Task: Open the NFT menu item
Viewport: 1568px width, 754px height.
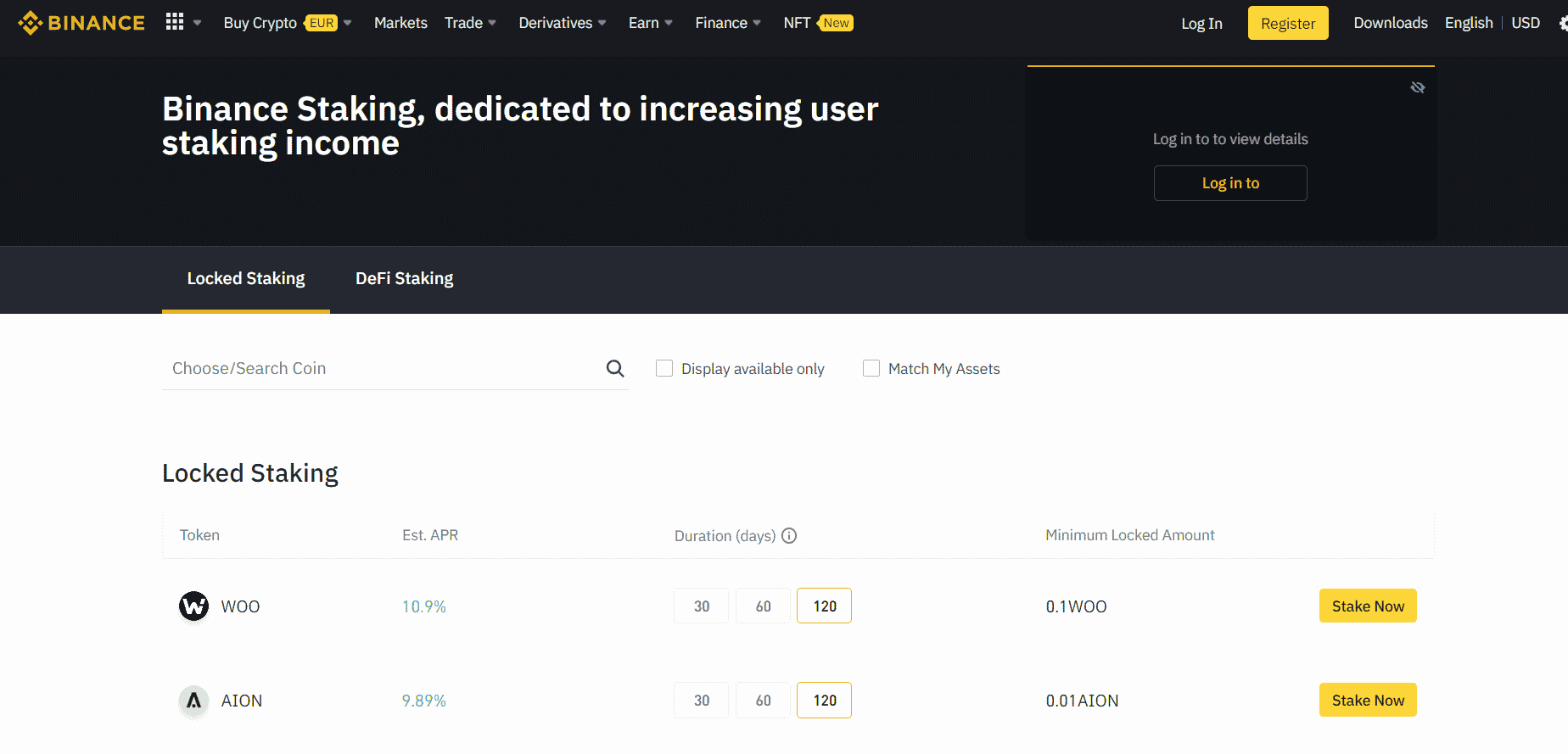Action: tap(797, 23)
